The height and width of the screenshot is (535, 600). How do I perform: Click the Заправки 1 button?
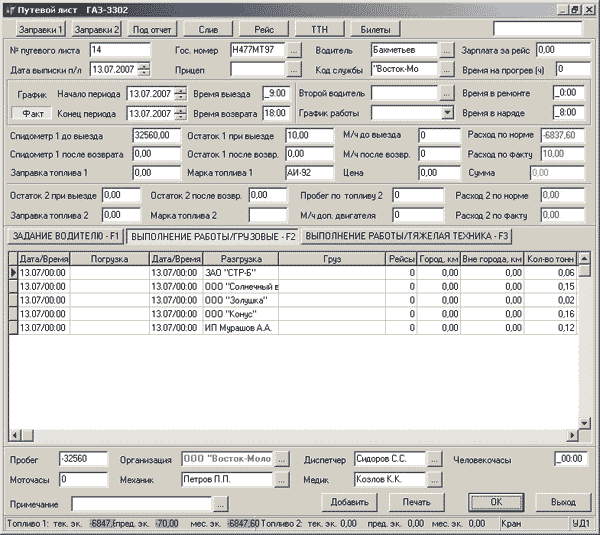click(41, 29)
